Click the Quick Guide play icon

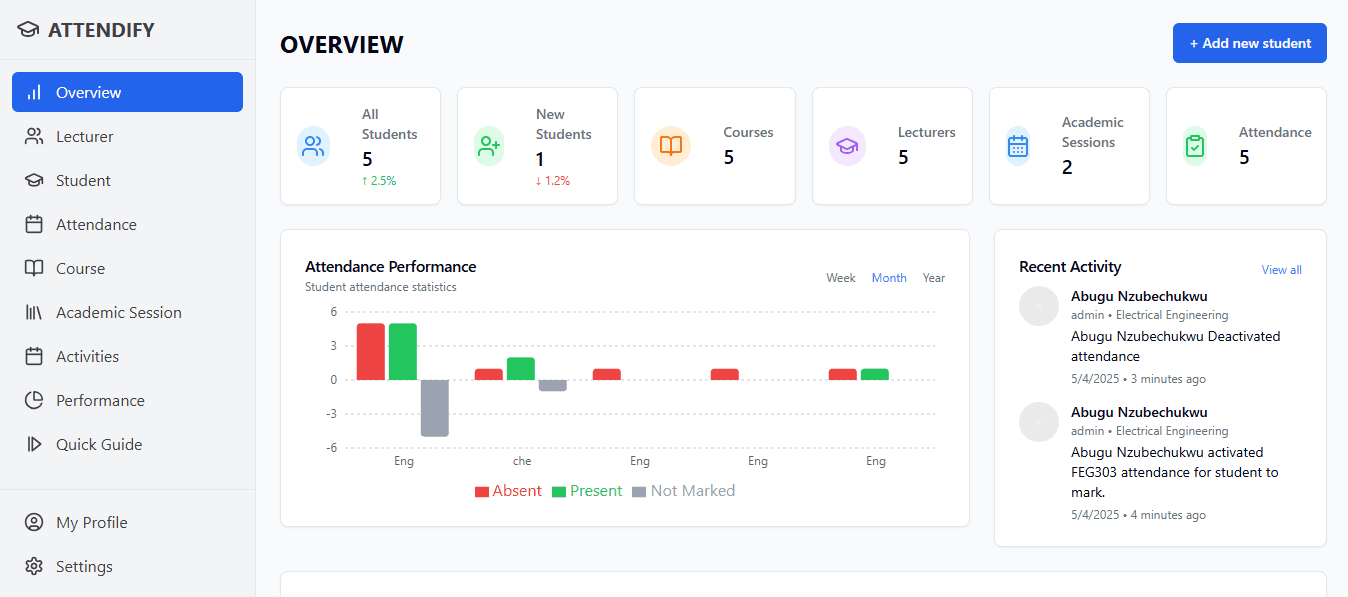[x=34, y=444]
